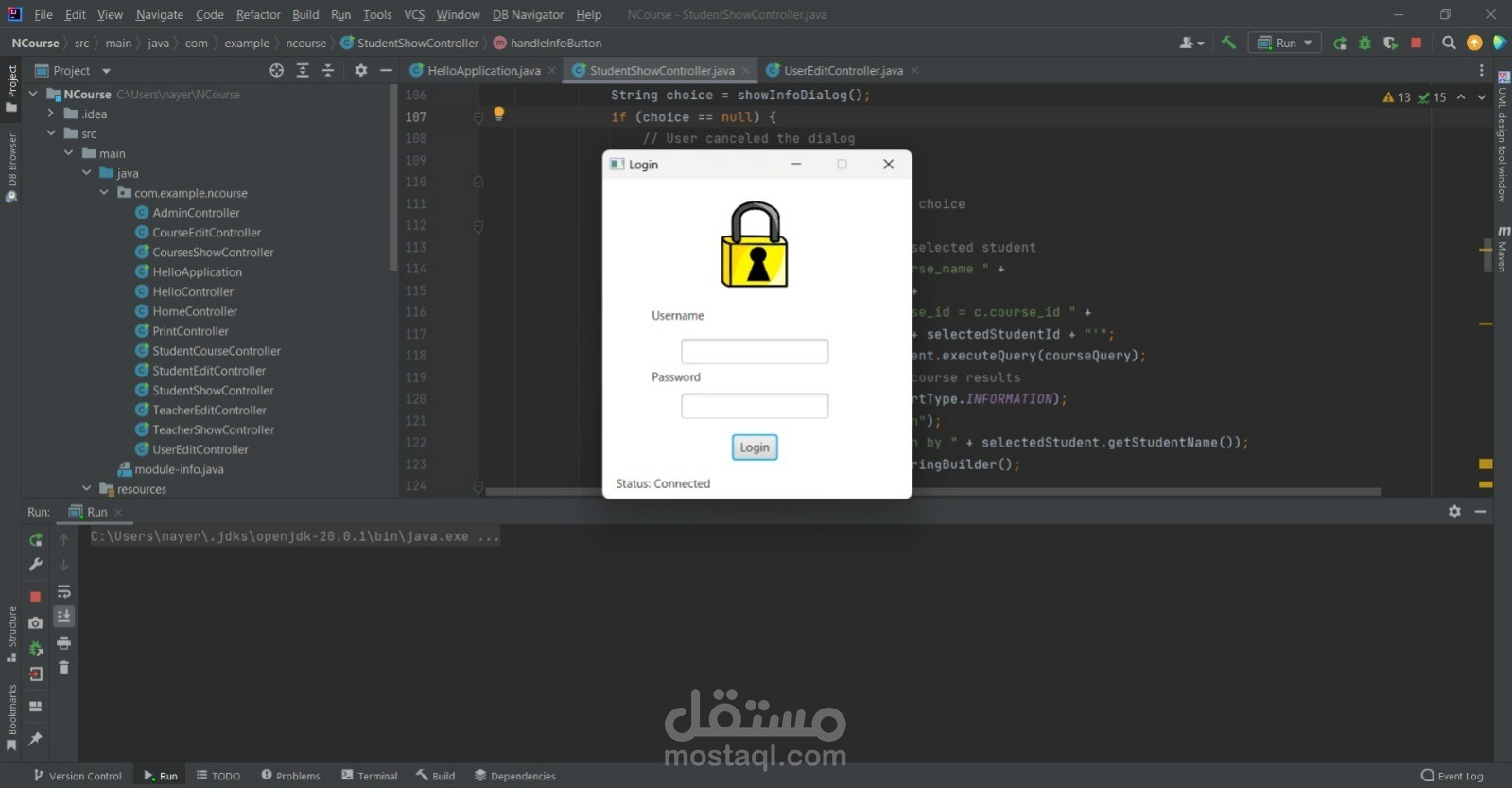Viewport: 1512px width, 788px height.
Task: Open the Refactor menu
Action: tap(258, 14)
